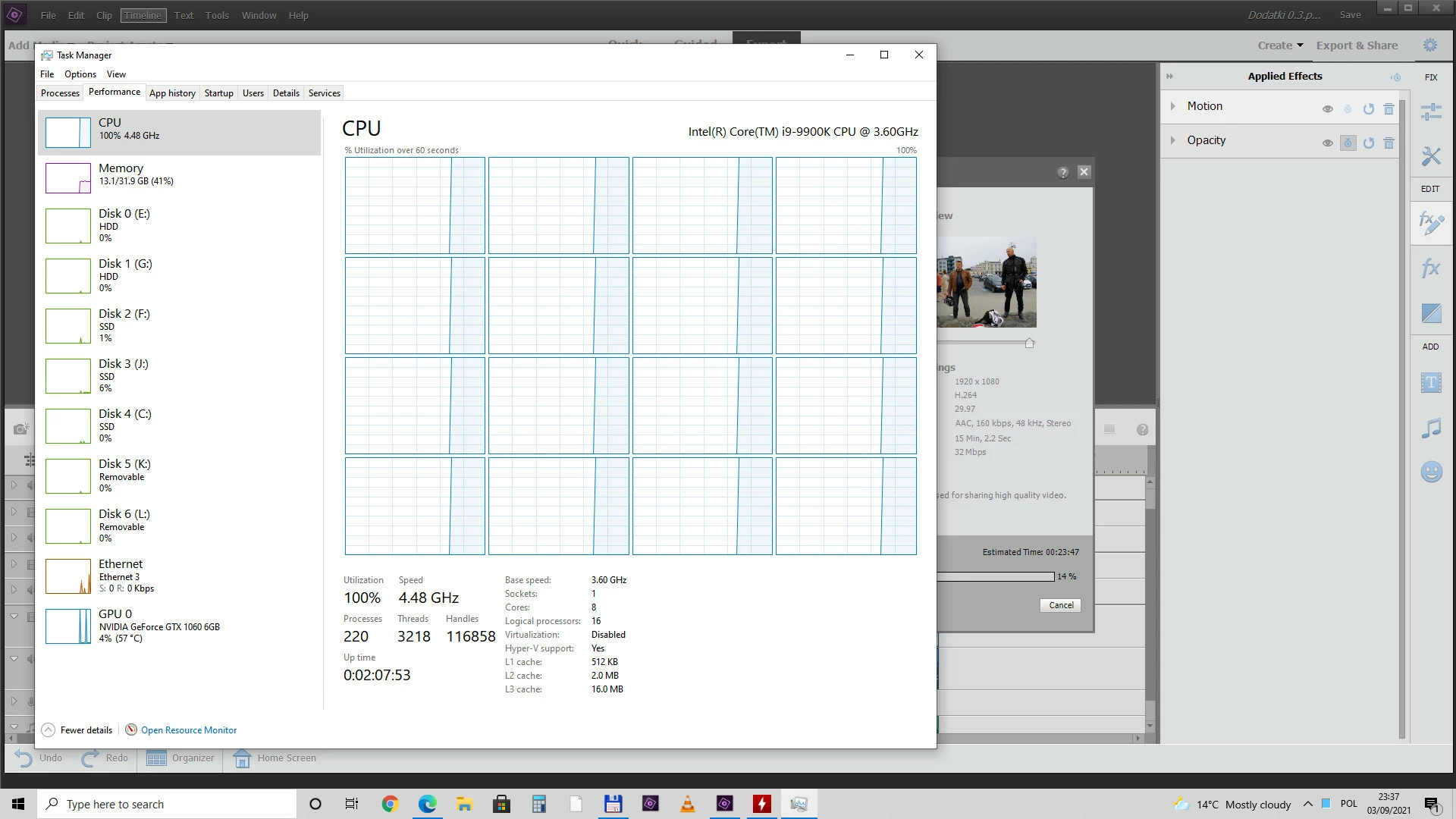This screenshot has height=819, width=1456.
Task: Expand the Motion effect properties
Action: coord(1173,106)
